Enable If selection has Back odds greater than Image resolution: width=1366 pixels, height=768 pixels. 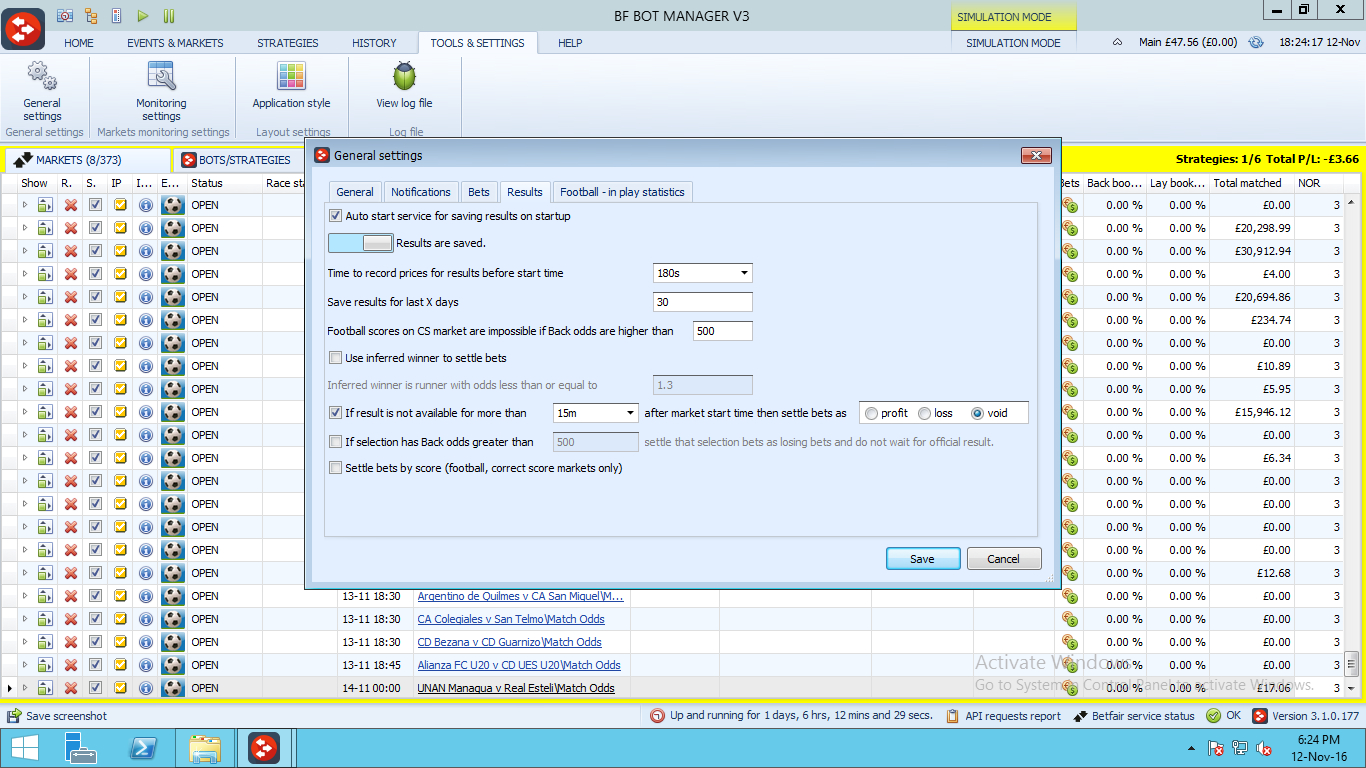(335, 441)
